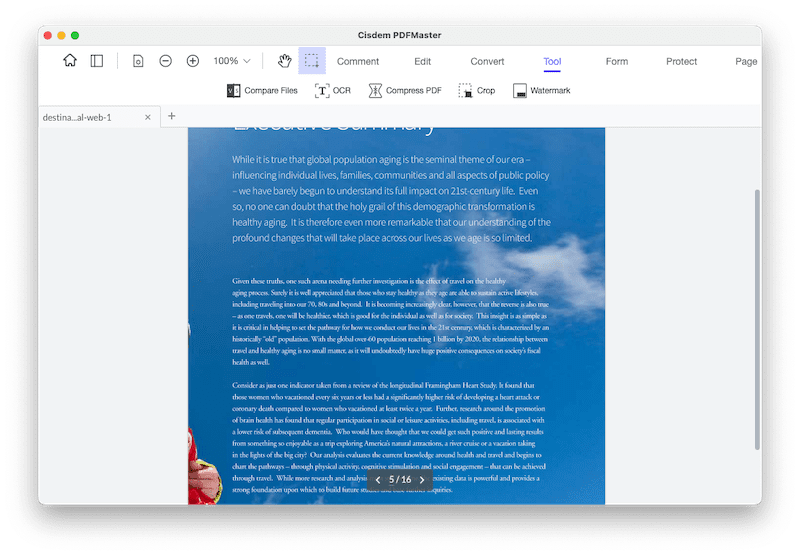Click the Executive Summary intro paragraph
The width and height of the screenshot is (800, 555).
391,199
